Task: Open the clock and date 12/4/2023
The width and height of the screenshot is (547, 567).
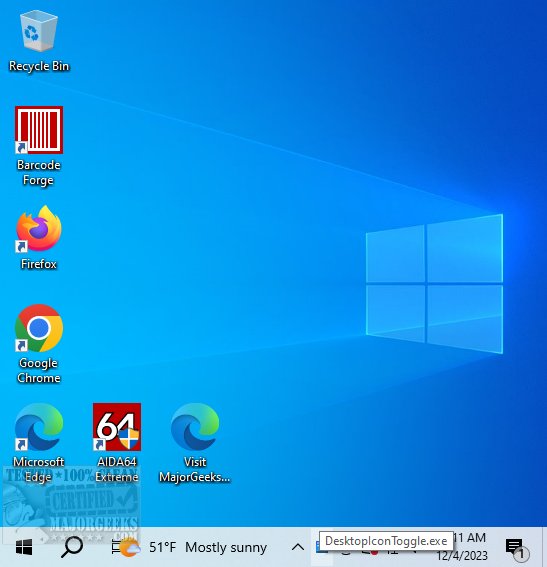Action: tap(462, 547)
